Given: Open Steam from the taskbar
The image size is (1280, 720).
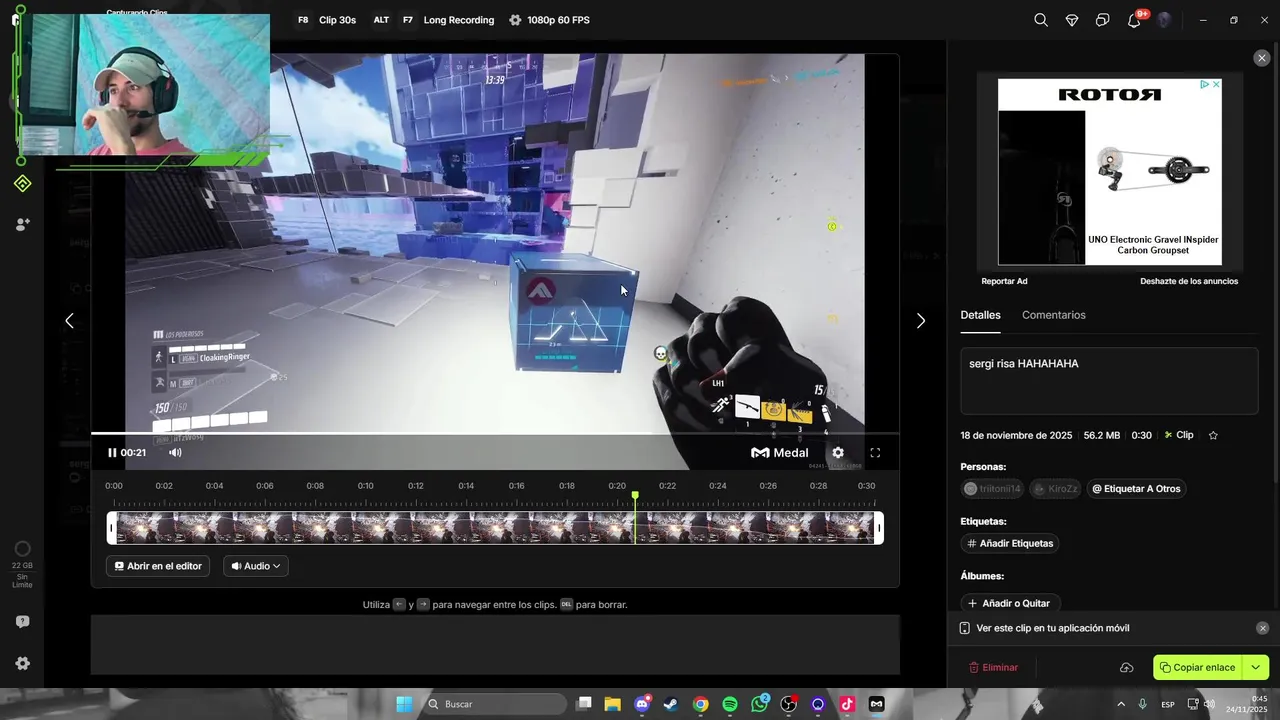Looking at the screenshot, I should [x=670, y=704].
